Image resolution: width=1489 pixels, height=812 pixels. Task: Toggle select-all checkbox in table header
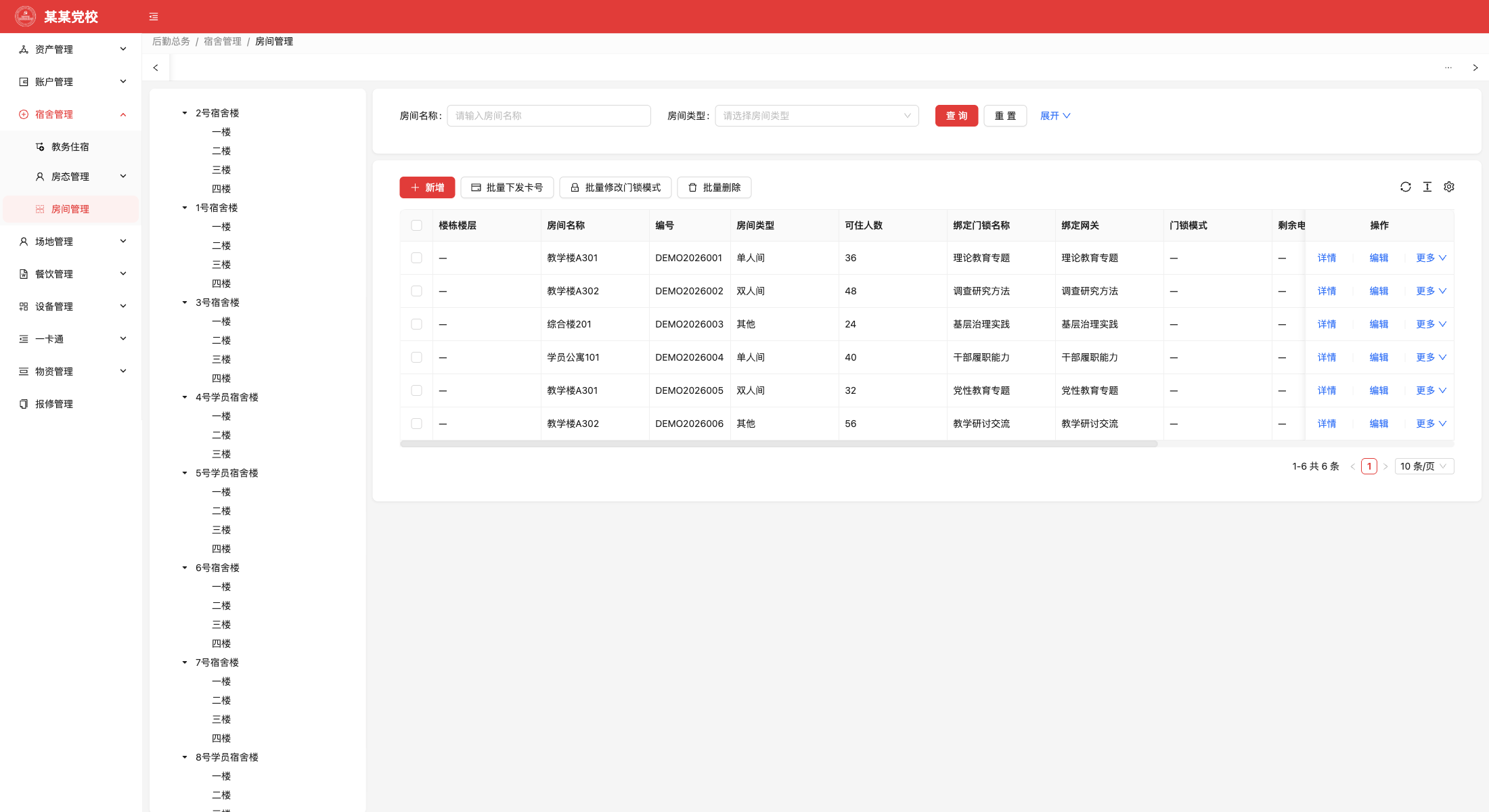point(416,225)
